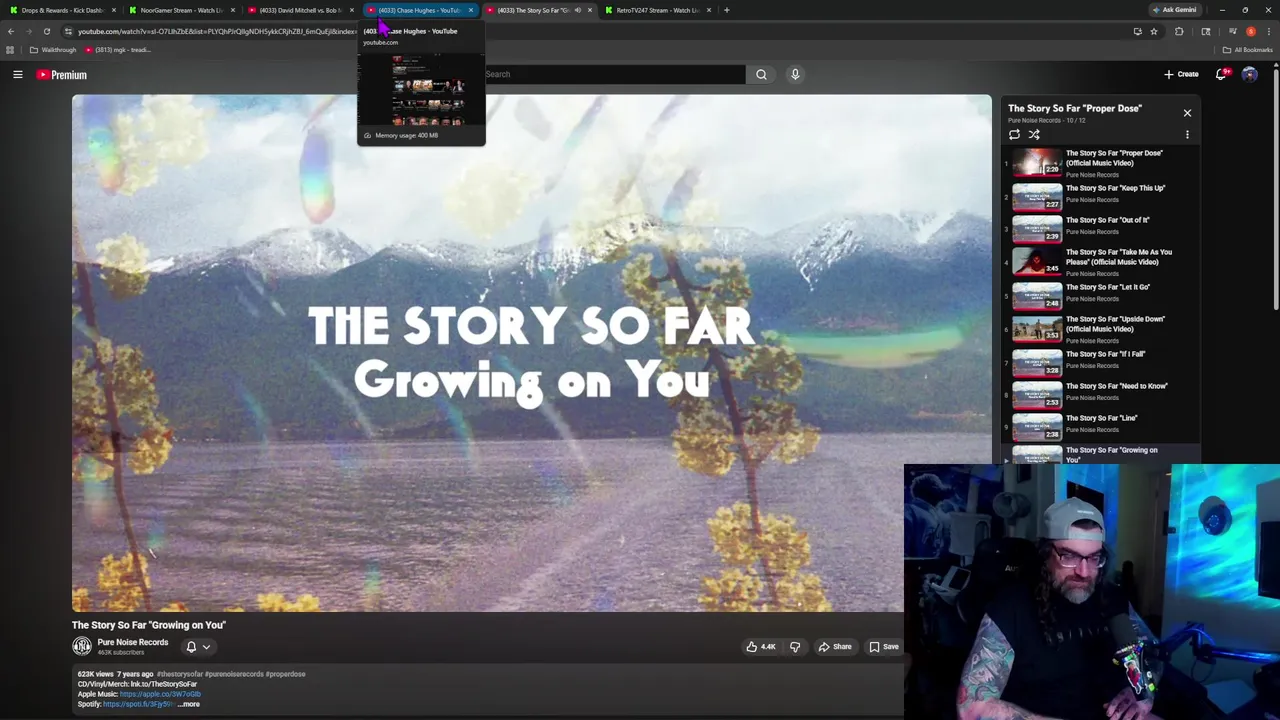Image resolution: width=1280 pixels, height=720 pixels.
Task: Click the #properdose hashtag
Action: click(285, 674)
